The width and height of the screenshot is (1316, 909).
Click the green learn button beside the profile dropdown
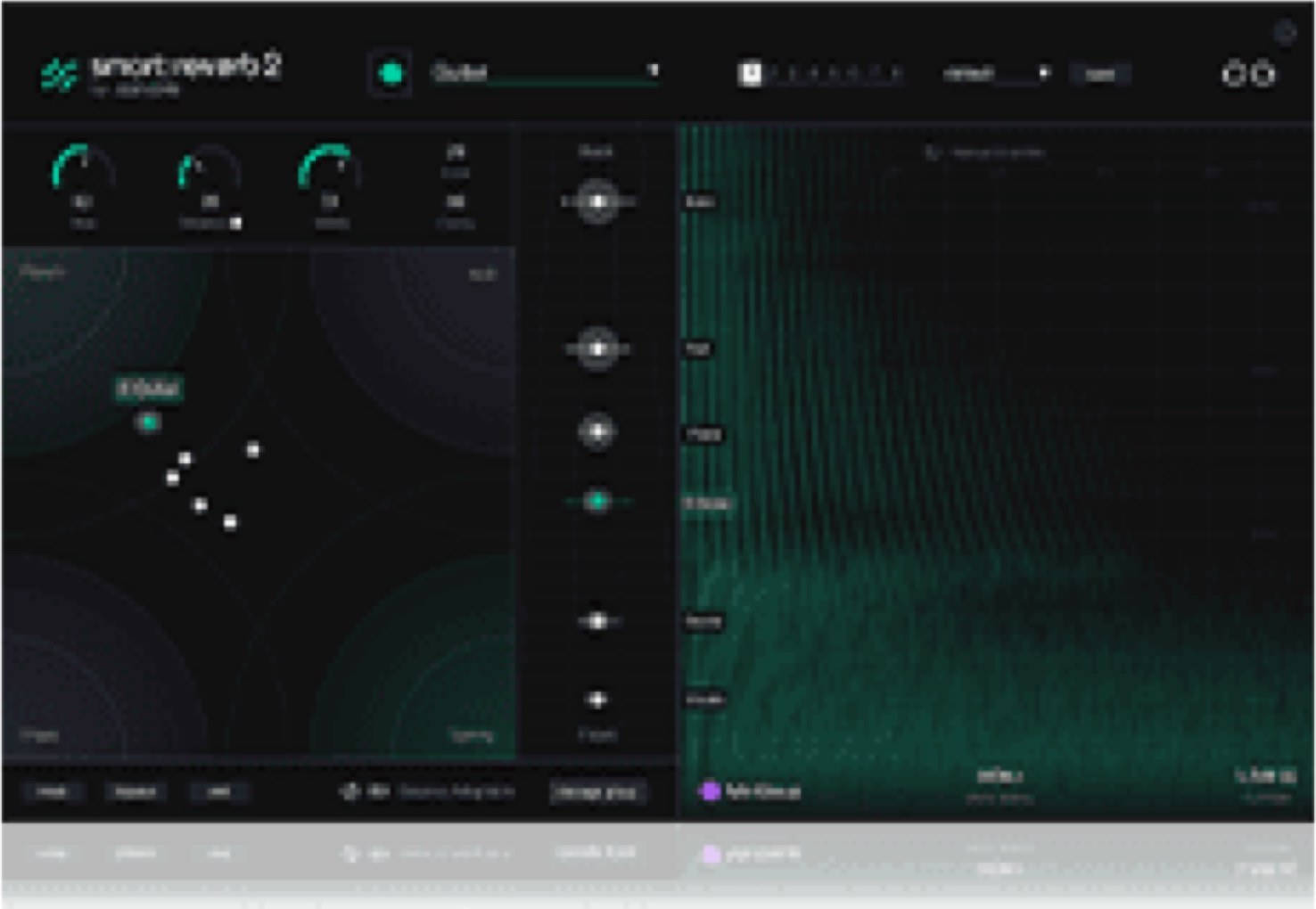coord(391,74)
